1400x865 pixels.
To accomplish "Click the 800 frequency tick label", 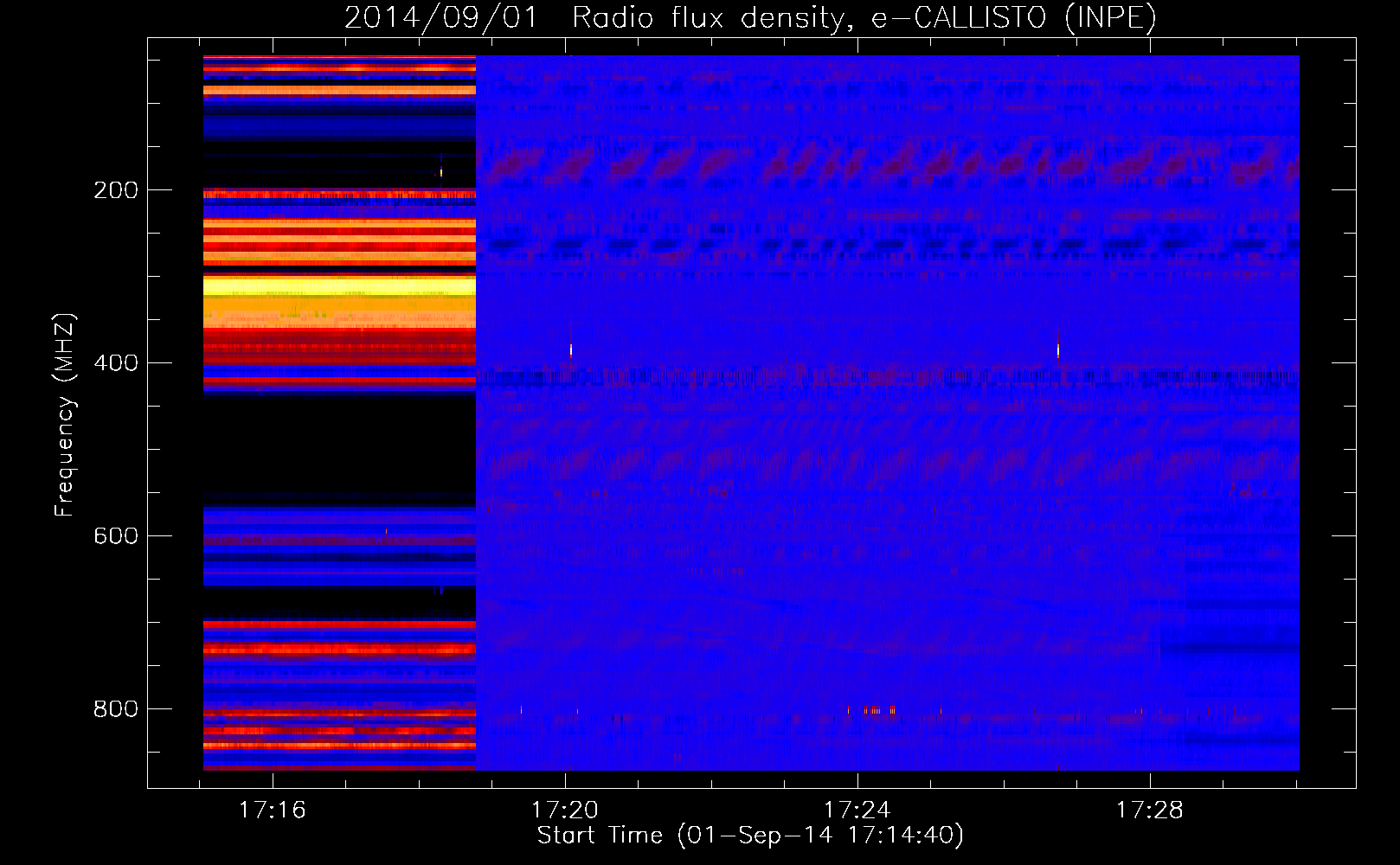I will (116, 709).
